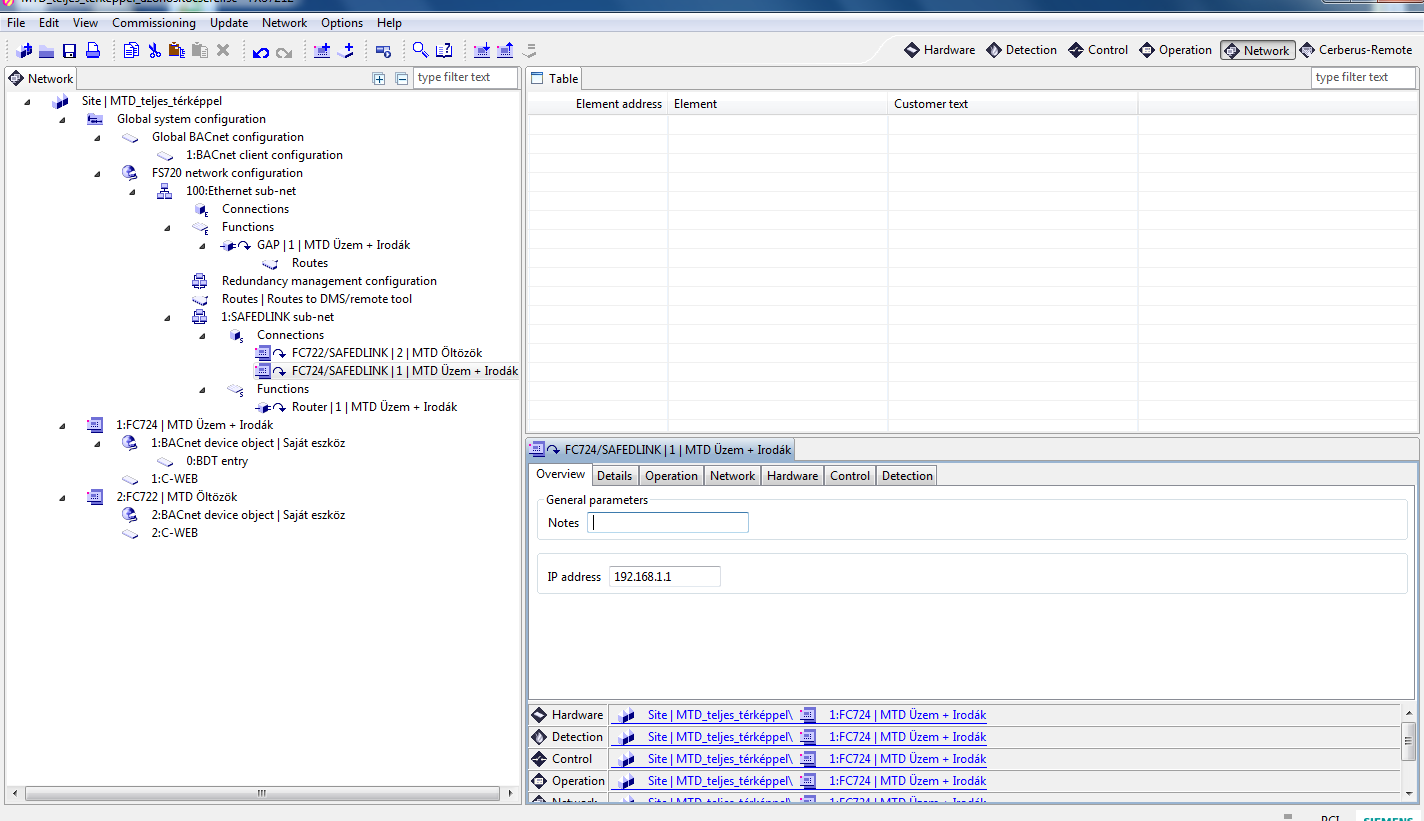
Task: Switch to Cerberus-Remote task card
Action: click(1356, 50)
